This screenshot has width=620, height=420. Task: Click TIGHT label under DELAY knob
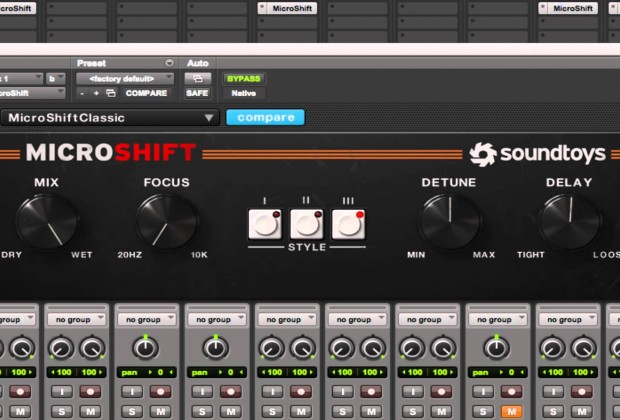[531, 255]
